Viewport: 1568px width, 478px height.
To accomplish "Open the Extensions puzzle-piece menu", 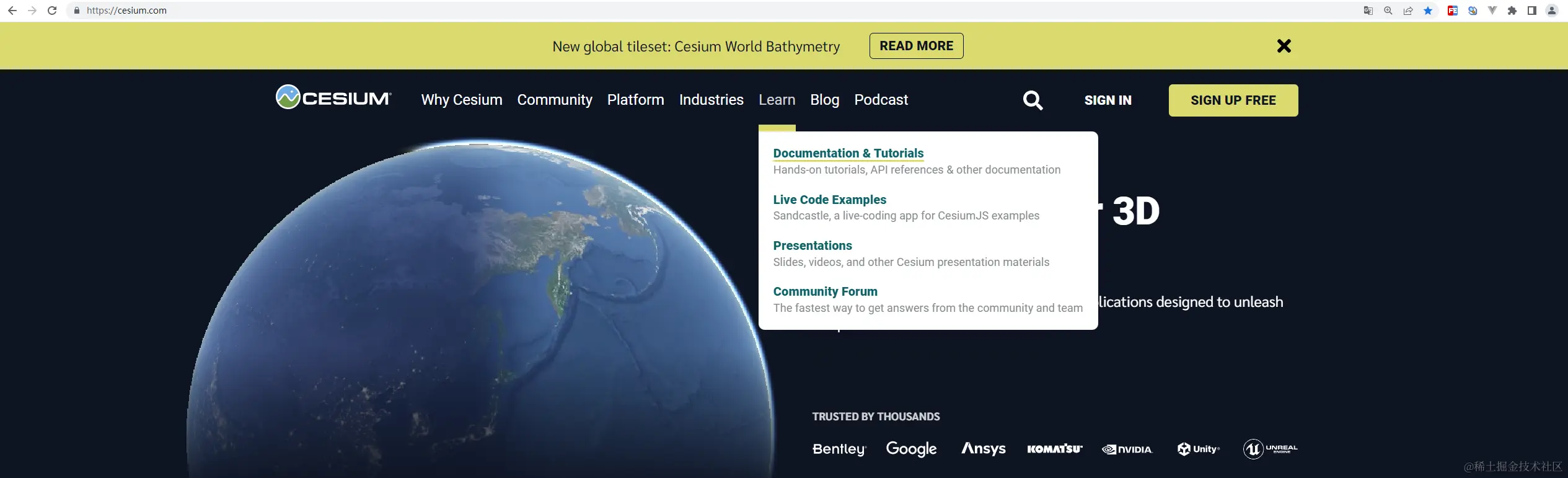I will pyautogui.click(x=1512, y=11).
